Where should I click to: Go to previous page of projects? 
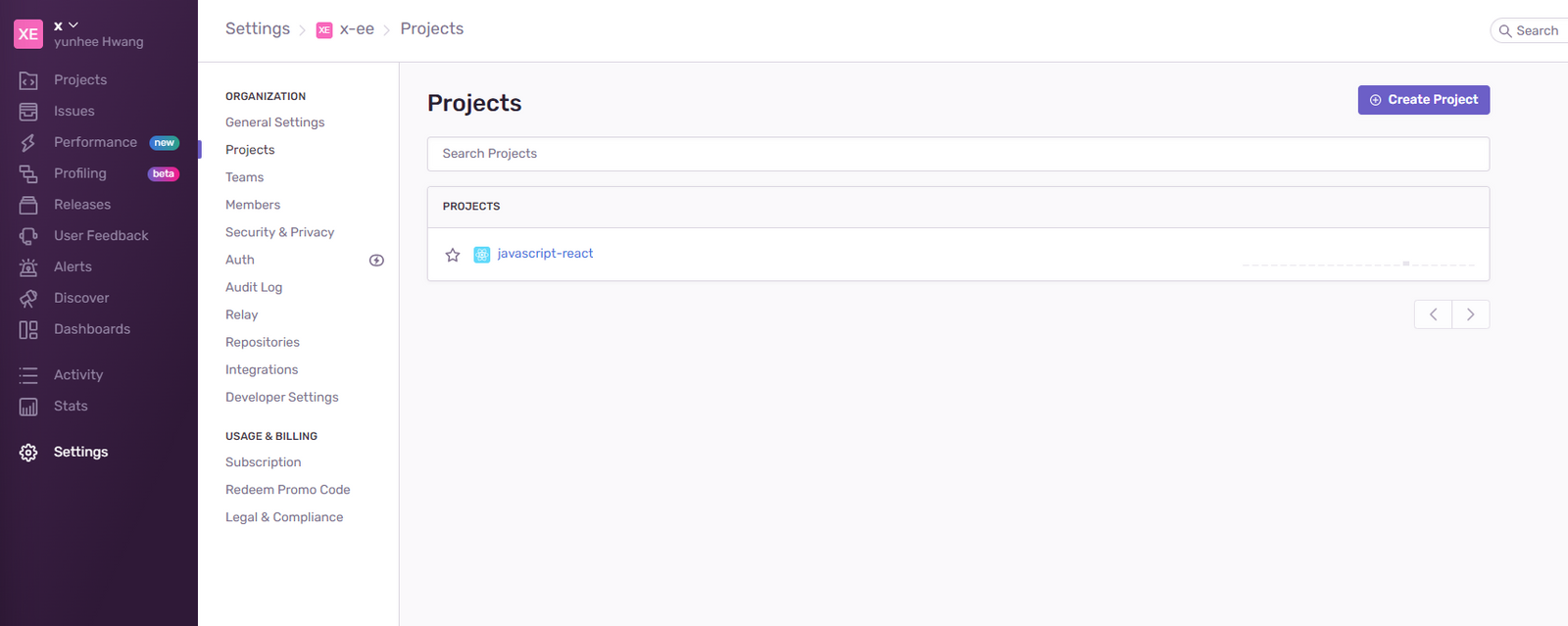click(1433, 314)
